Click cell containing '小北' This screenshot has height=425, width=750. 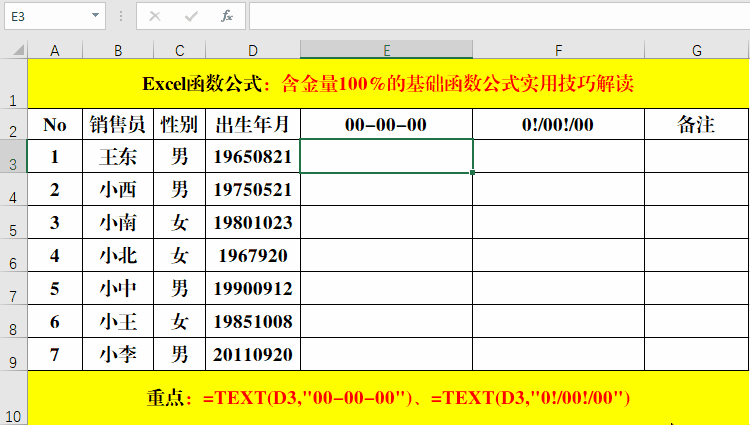118,255
